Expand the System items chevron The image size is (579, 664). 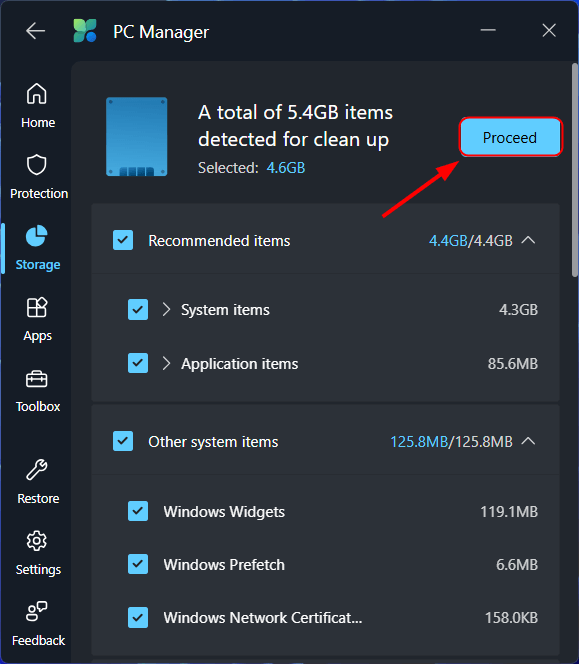point(166,310)
